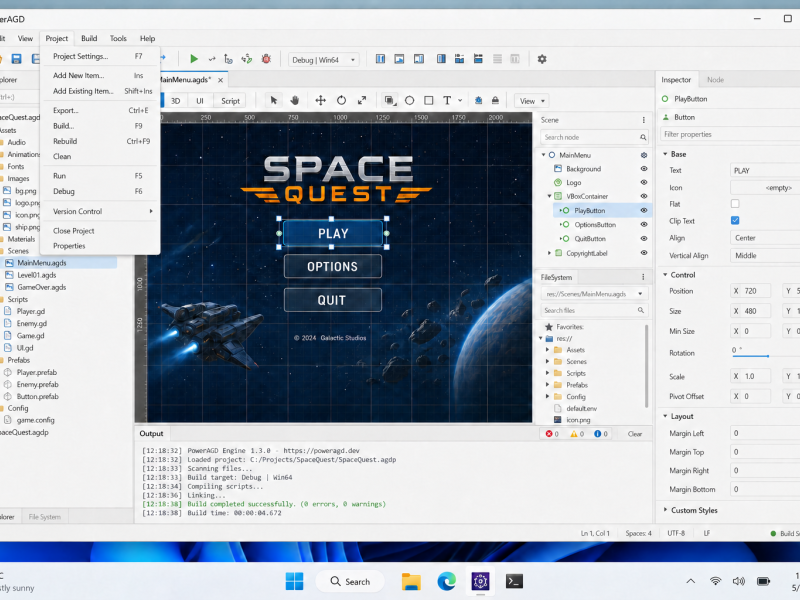800x600 pixels.
Task: Select the arrow pointer Select tool
Action: (273, 101)
